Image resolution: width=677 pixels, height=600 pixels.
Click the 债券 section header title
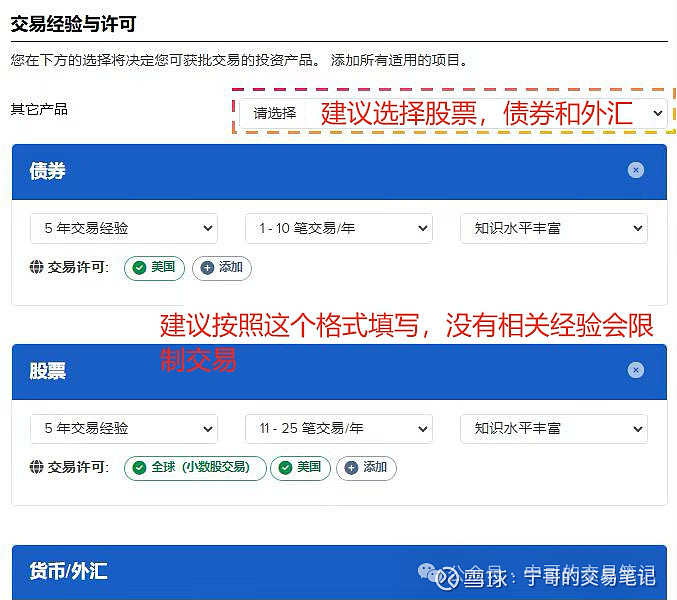(x=47, y=171)
